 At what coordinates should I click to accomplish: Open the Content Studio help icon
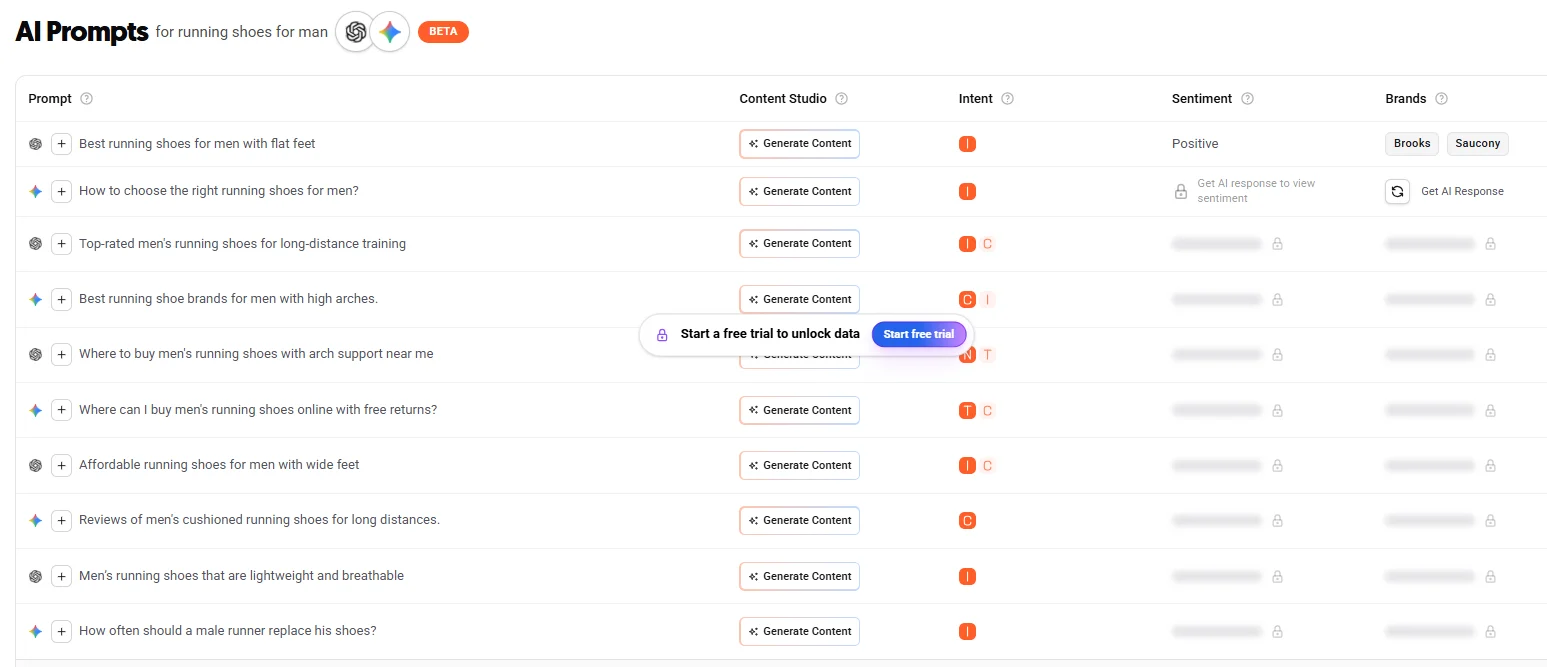coord(841,99)
